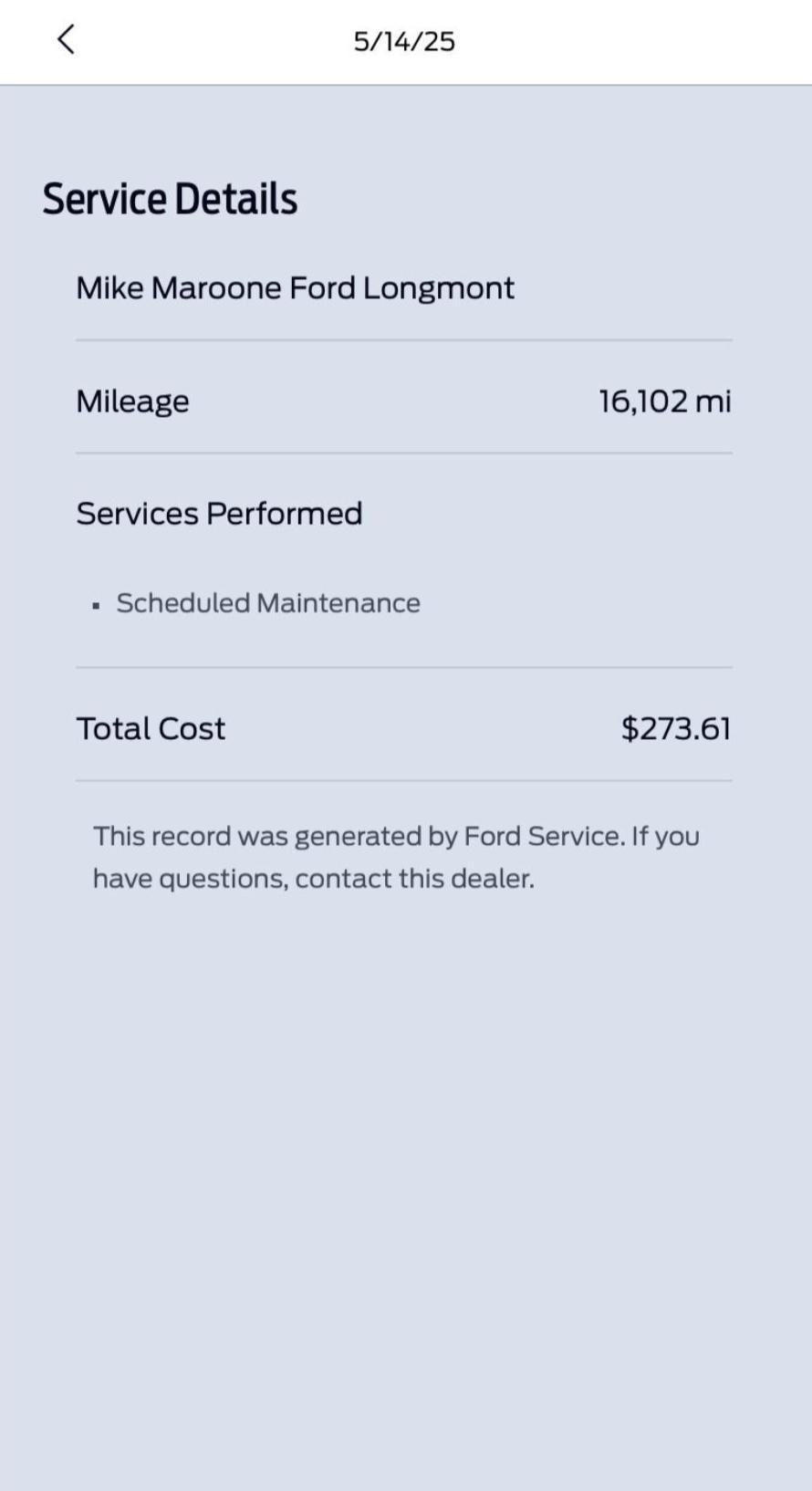Tap the back arrow icon
812x1491 pixels.
pyautogui.click(x=66, y=40)
